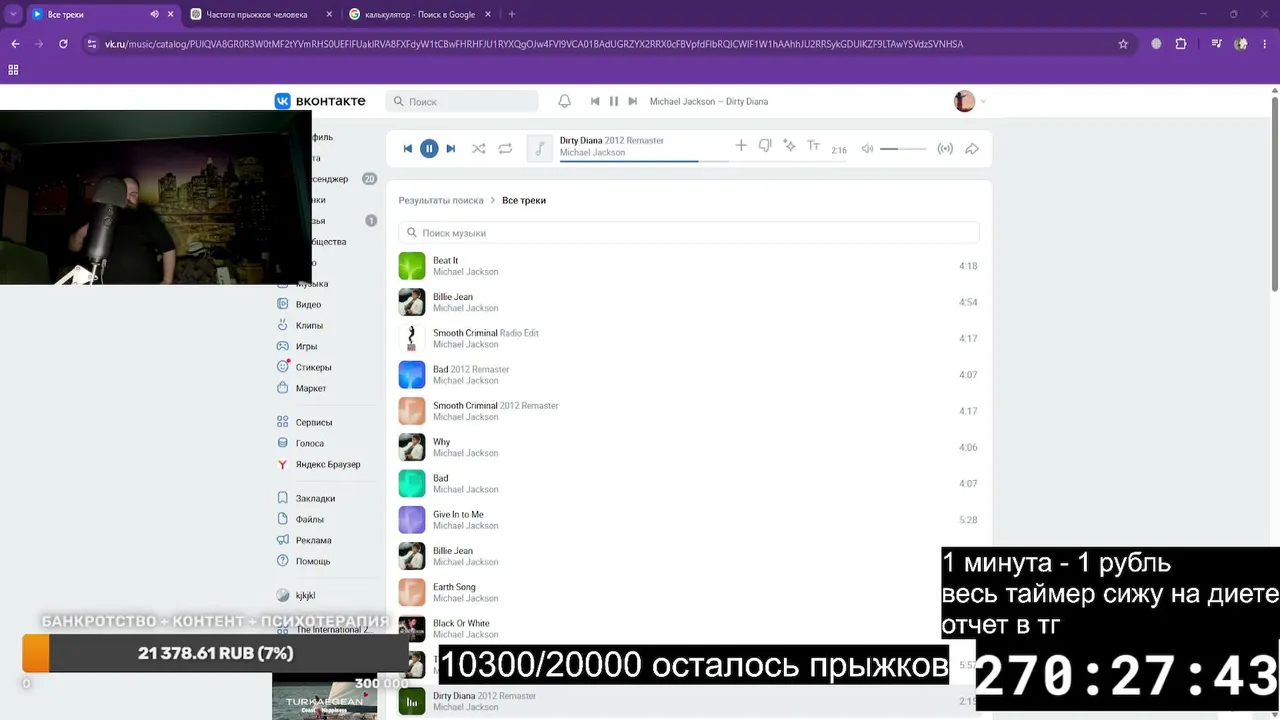Switch to Частота прыжков человека tab
Viewport: 1280px width, 720px height.
click(260, 14)
